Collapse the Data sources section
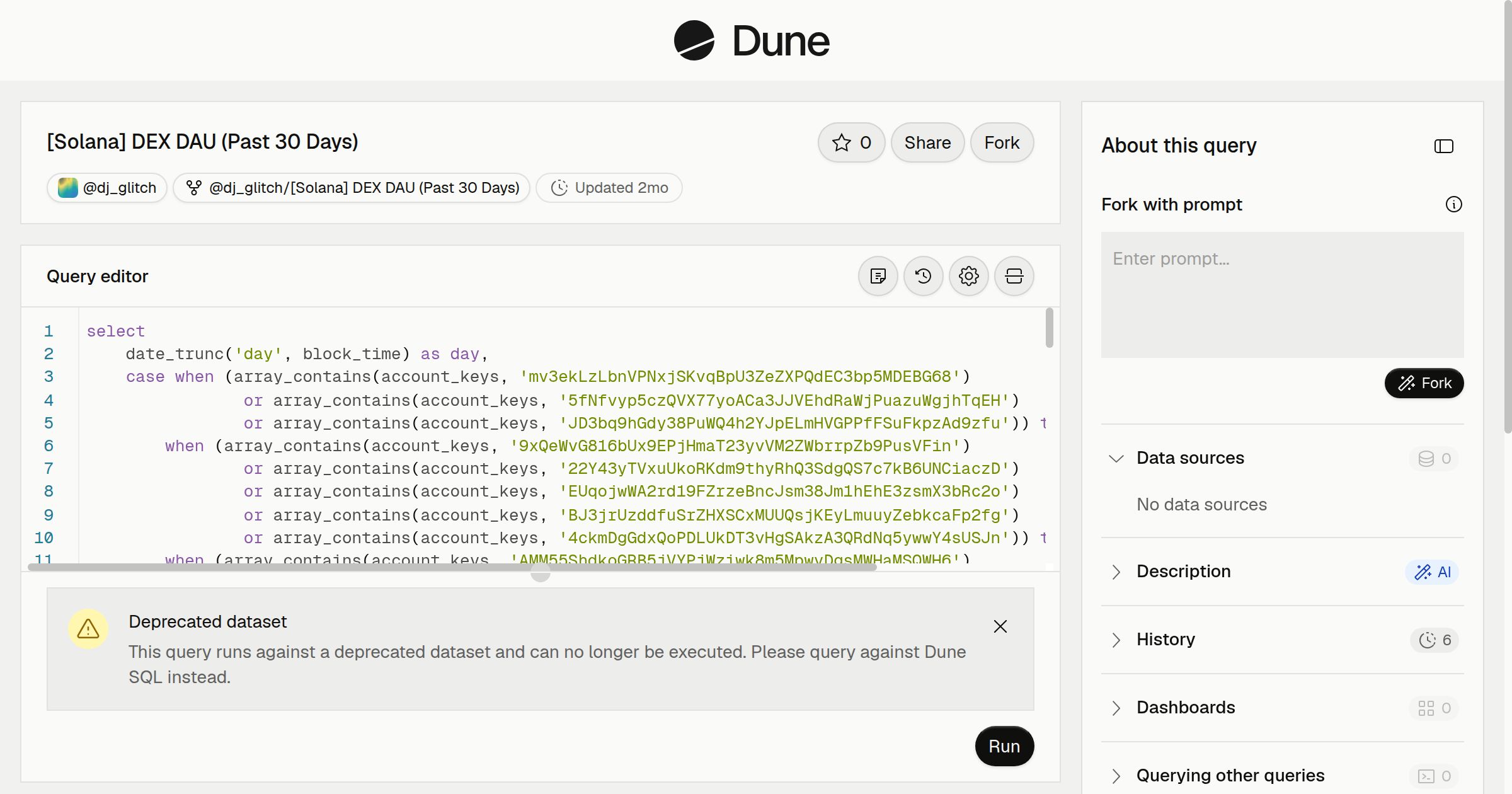This screenshot has height=794, width=1512. tap(1116, 458)
